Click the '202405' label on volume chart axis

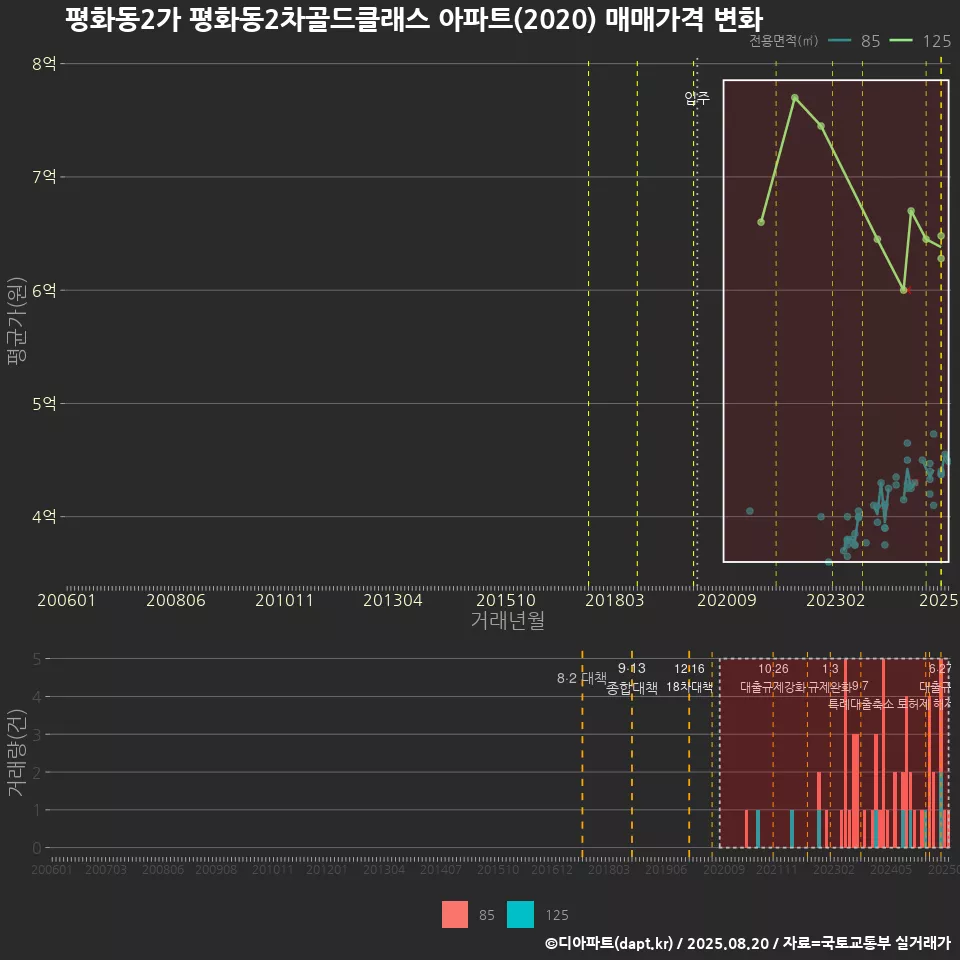[891, 869]
